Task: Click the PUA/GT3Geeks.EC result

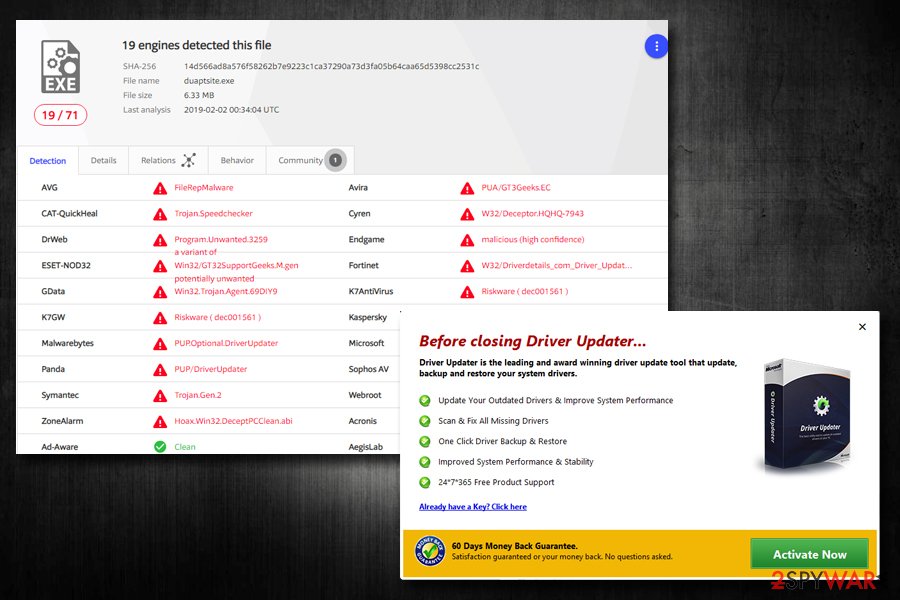Action: 516,187
